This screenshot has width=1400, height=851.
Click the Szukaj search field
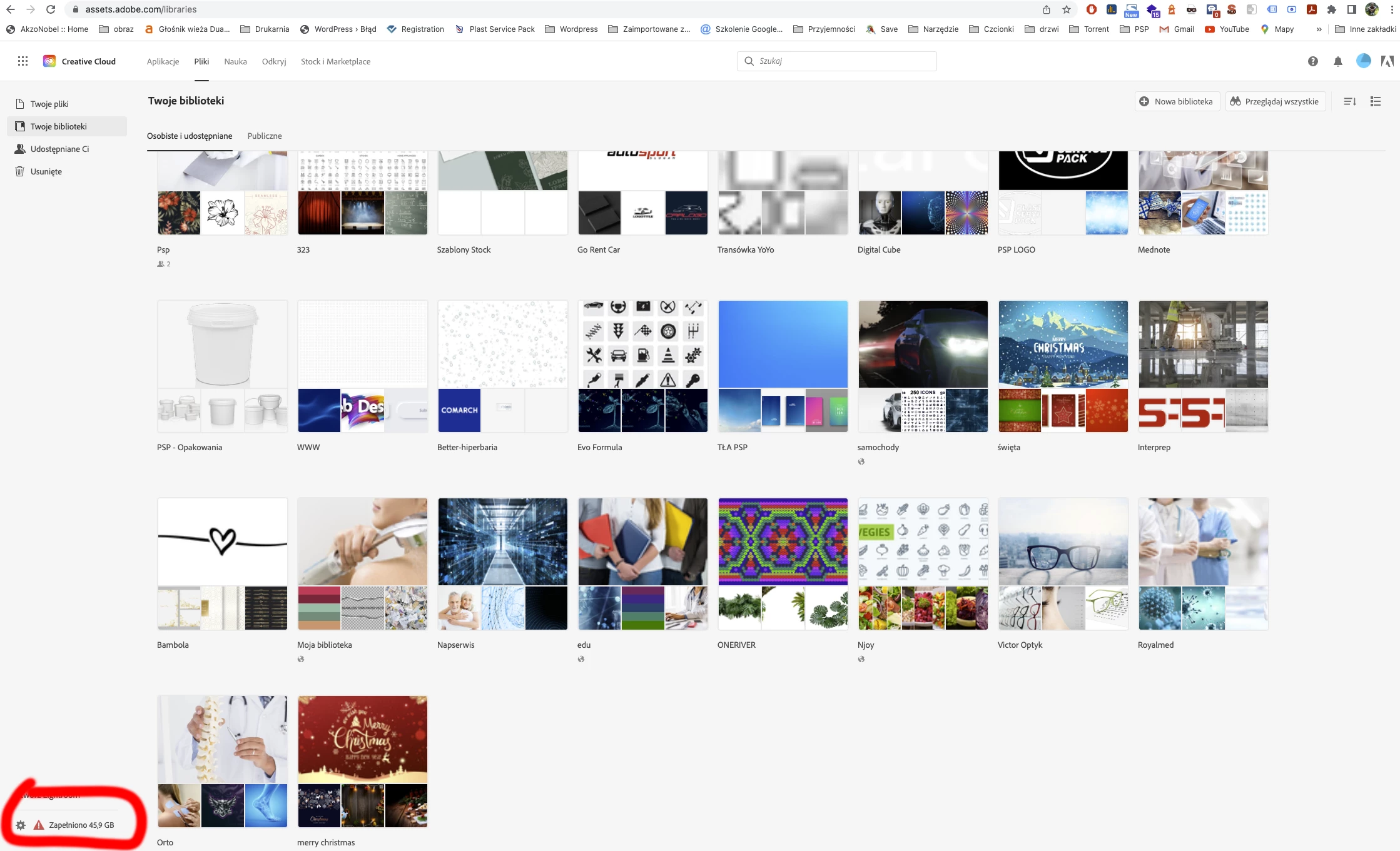pyautogui.click(x=836, y=61)
